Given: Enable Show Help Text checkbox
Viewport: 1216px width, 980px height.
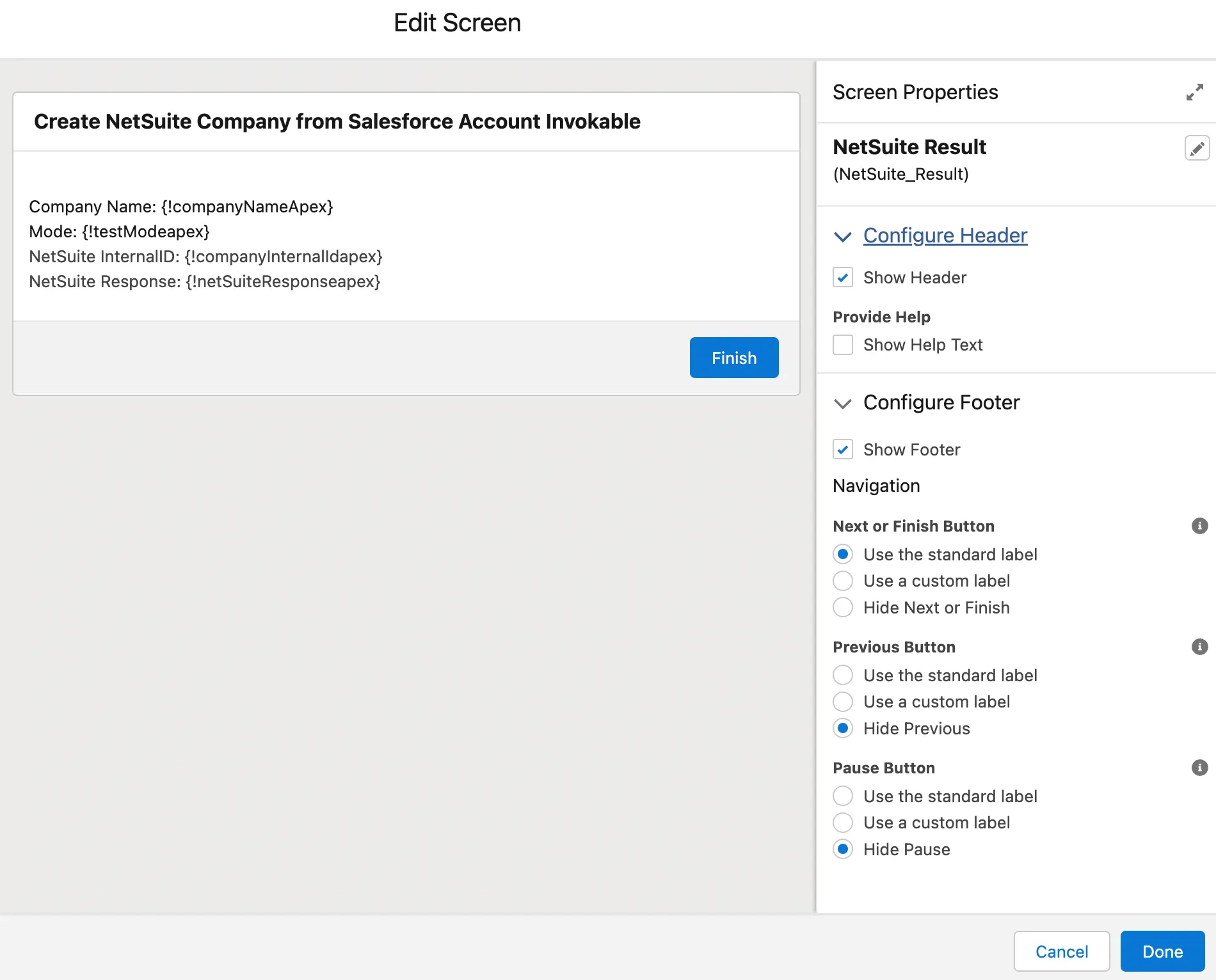Looking at the screenshot, I should tap(843, 344).
